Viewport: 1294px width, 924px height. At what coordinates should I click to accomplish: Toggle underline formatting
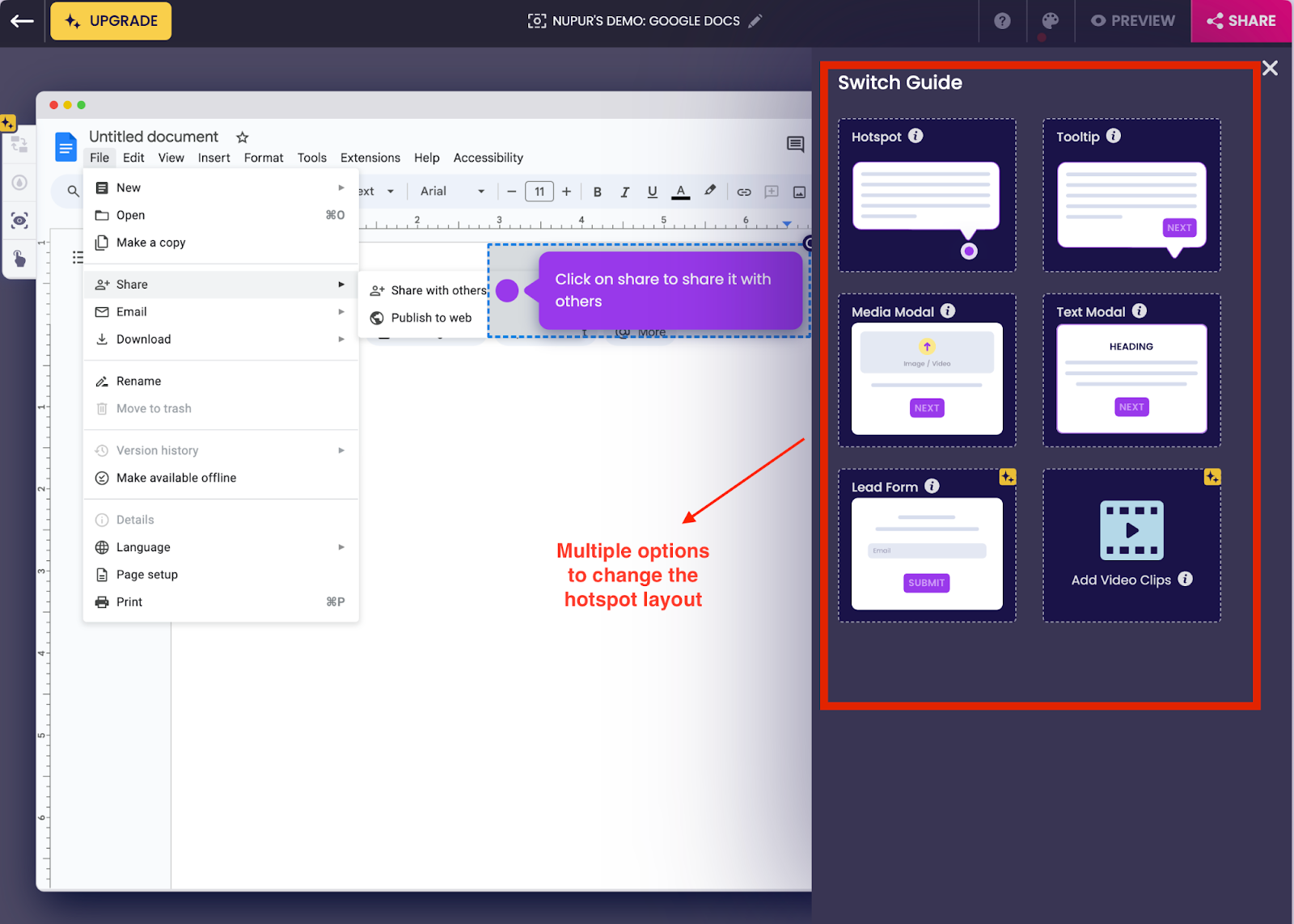[x=652, y=192]
